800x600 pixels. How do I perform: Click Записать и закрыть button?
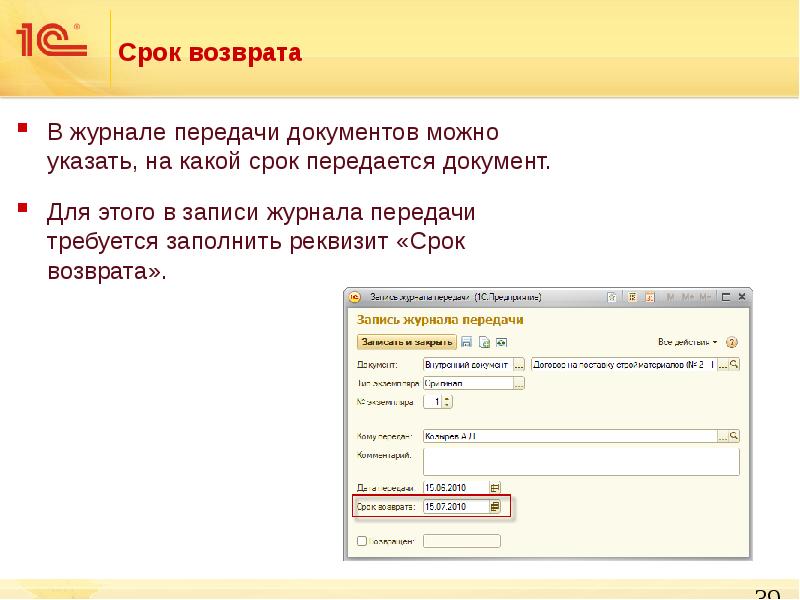point(403,341)
